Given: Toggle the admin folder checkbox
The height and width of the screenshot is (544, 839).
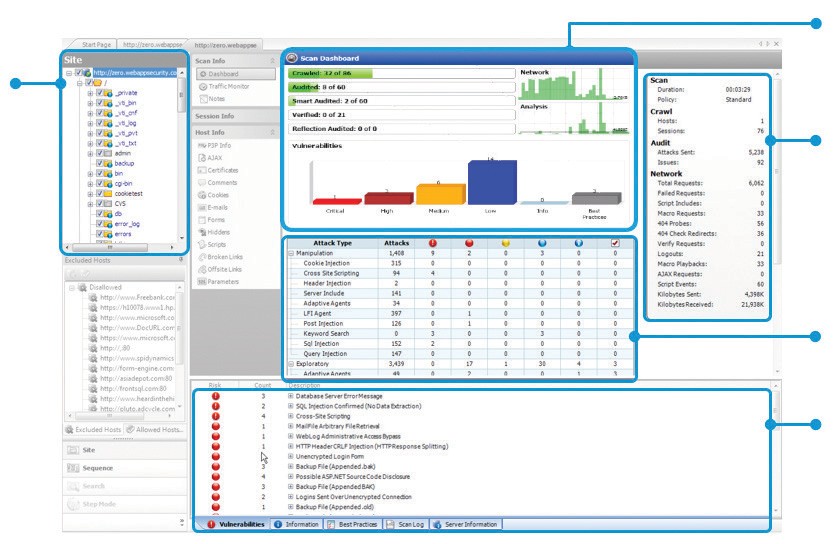Looking at the screenshot, I should [x=99, y=153].
